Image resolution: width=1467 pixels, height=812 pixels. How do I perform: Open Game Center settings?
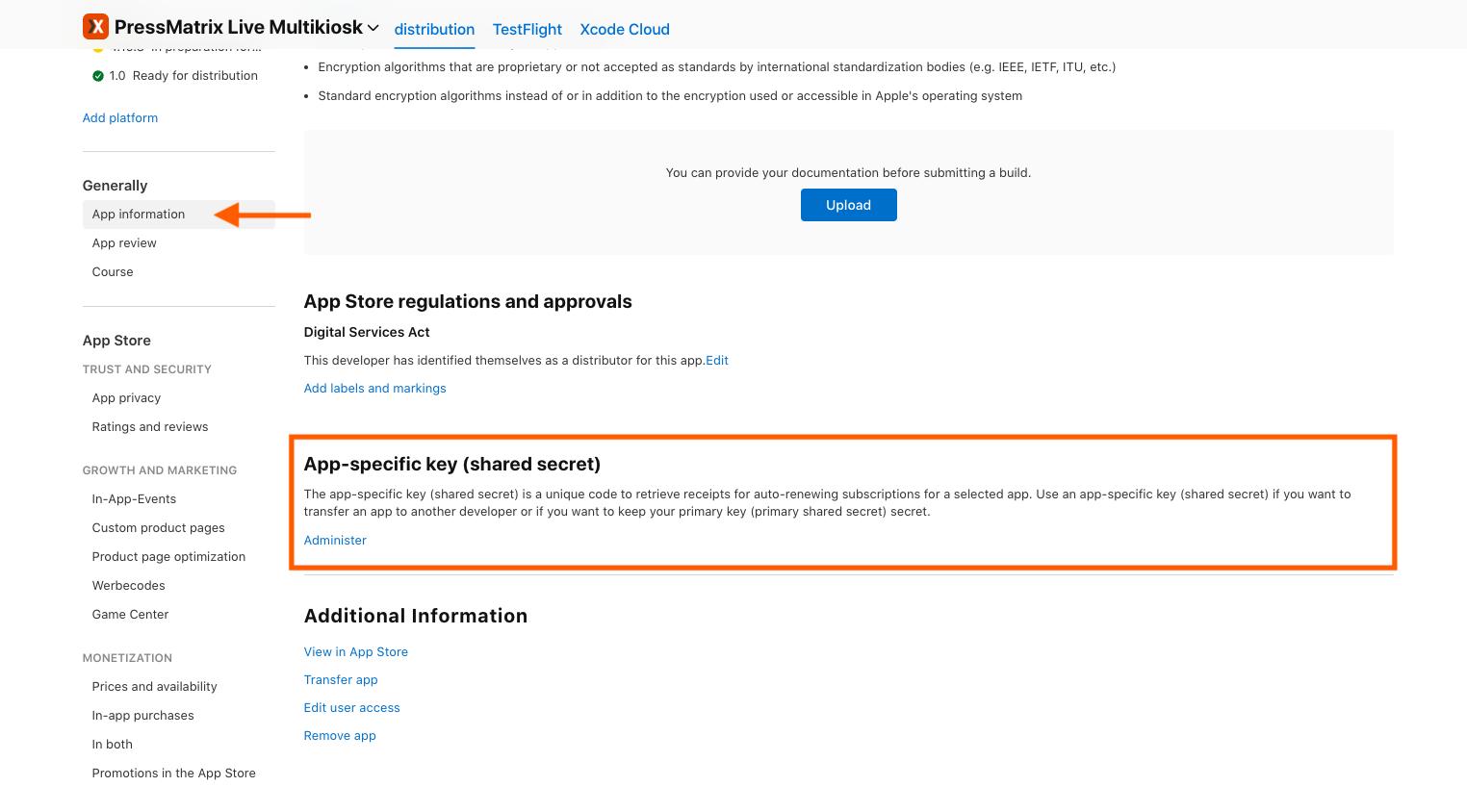point(130,615)
